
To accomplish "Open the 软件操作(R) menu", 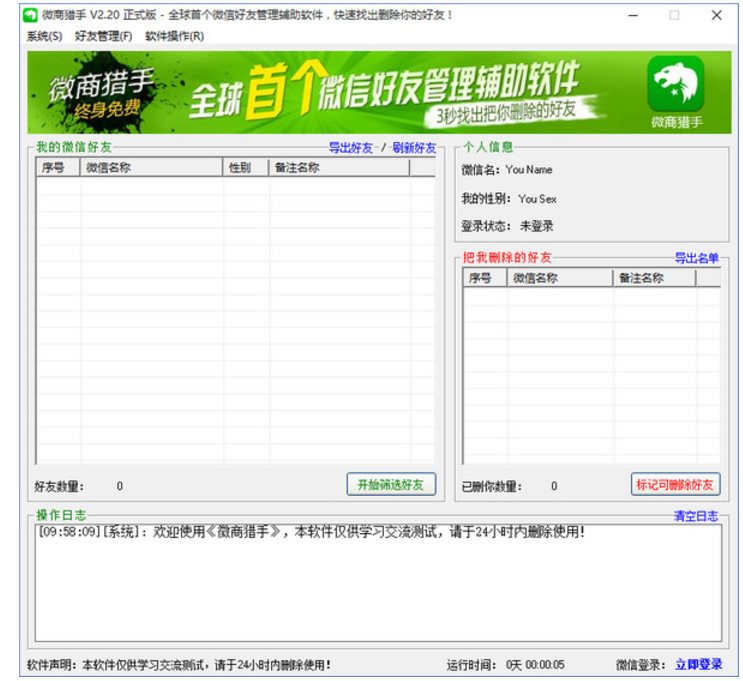I will (174, 36).
